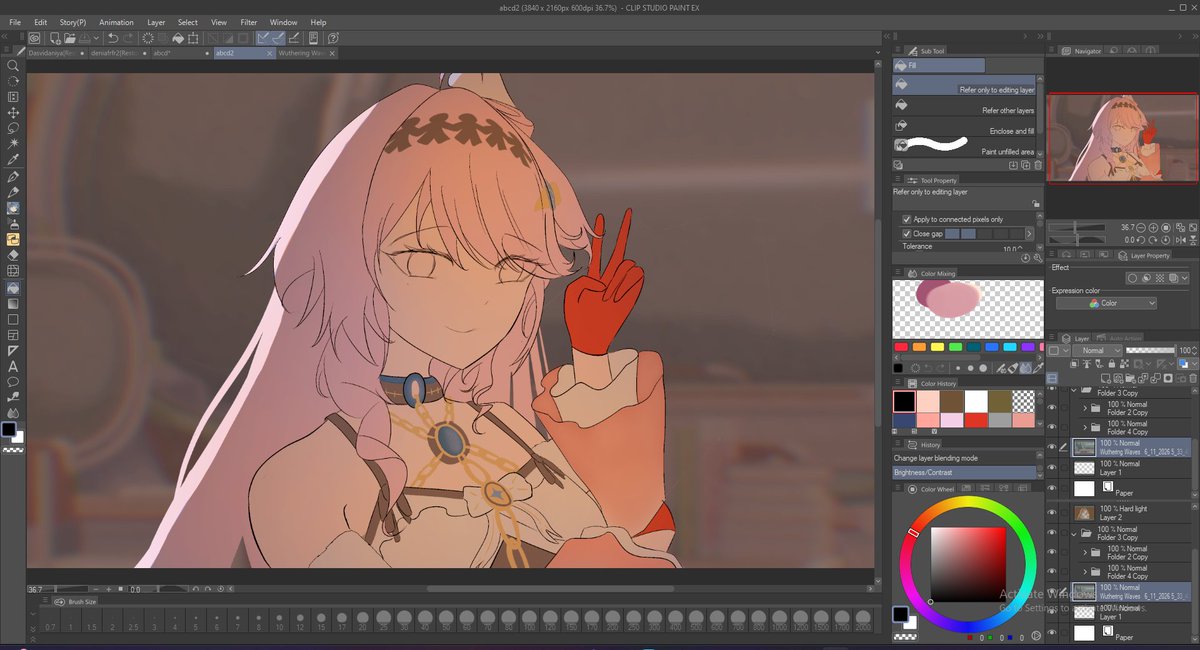The height and width of the screenshot is (650, 1200).
Task: Select the Move layer tool
Action: [13, 113]
